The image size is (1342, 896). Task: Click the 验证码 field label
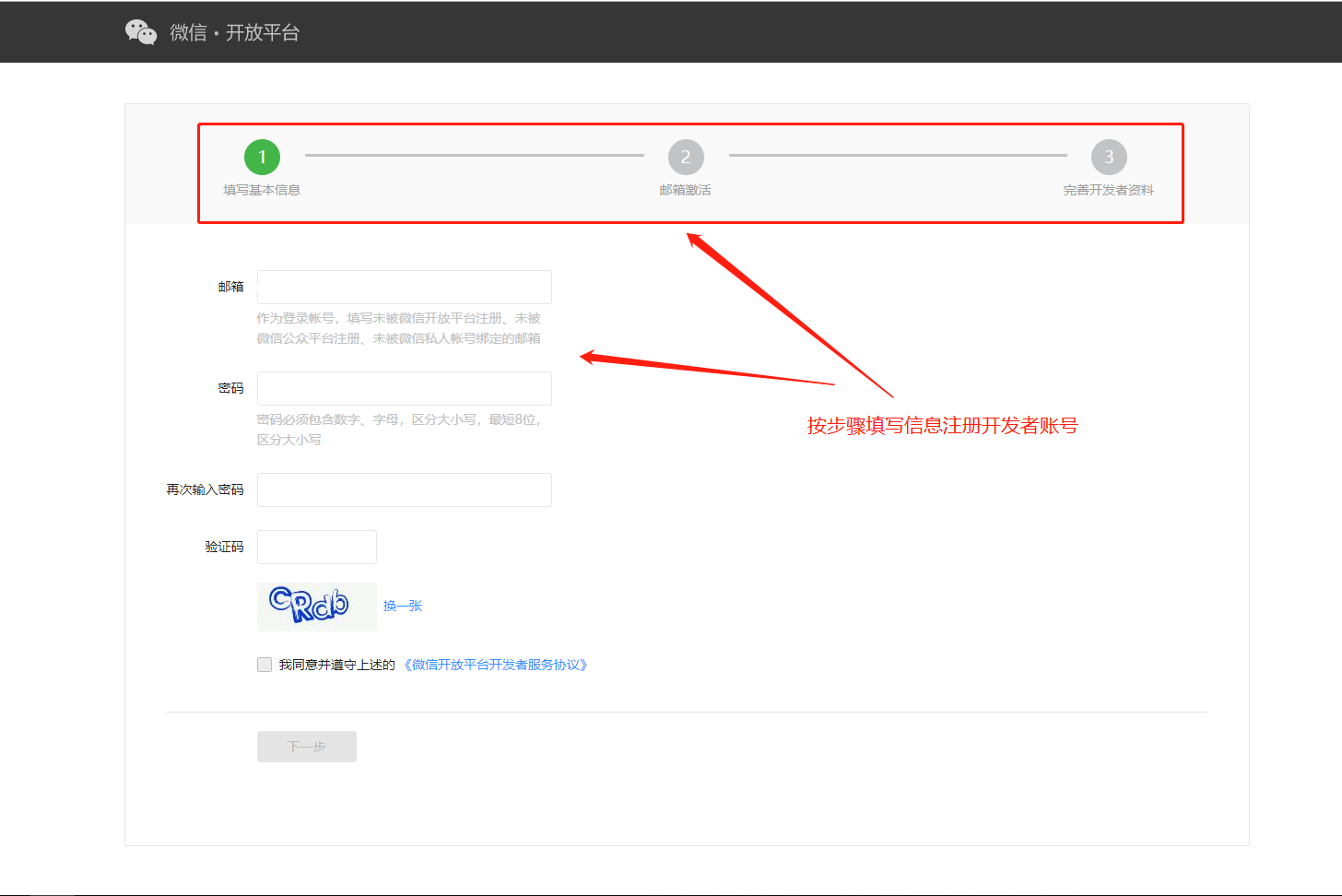coord(225,547)
